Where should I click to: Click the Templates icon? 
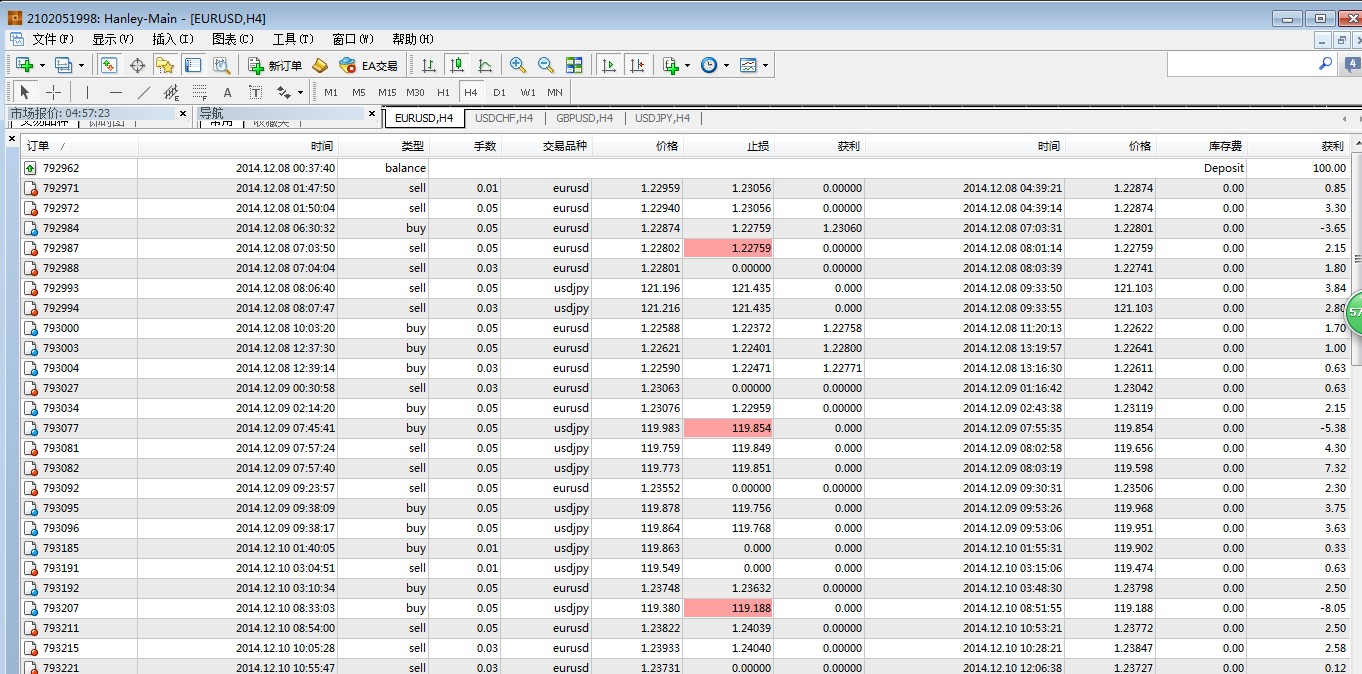click(748, 65)
